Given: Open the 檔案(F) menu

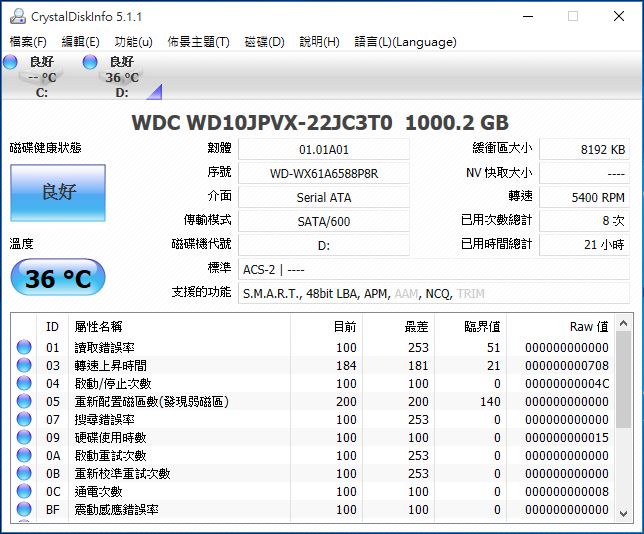Looking at the screenshot, I should click(x=28, y=41).
